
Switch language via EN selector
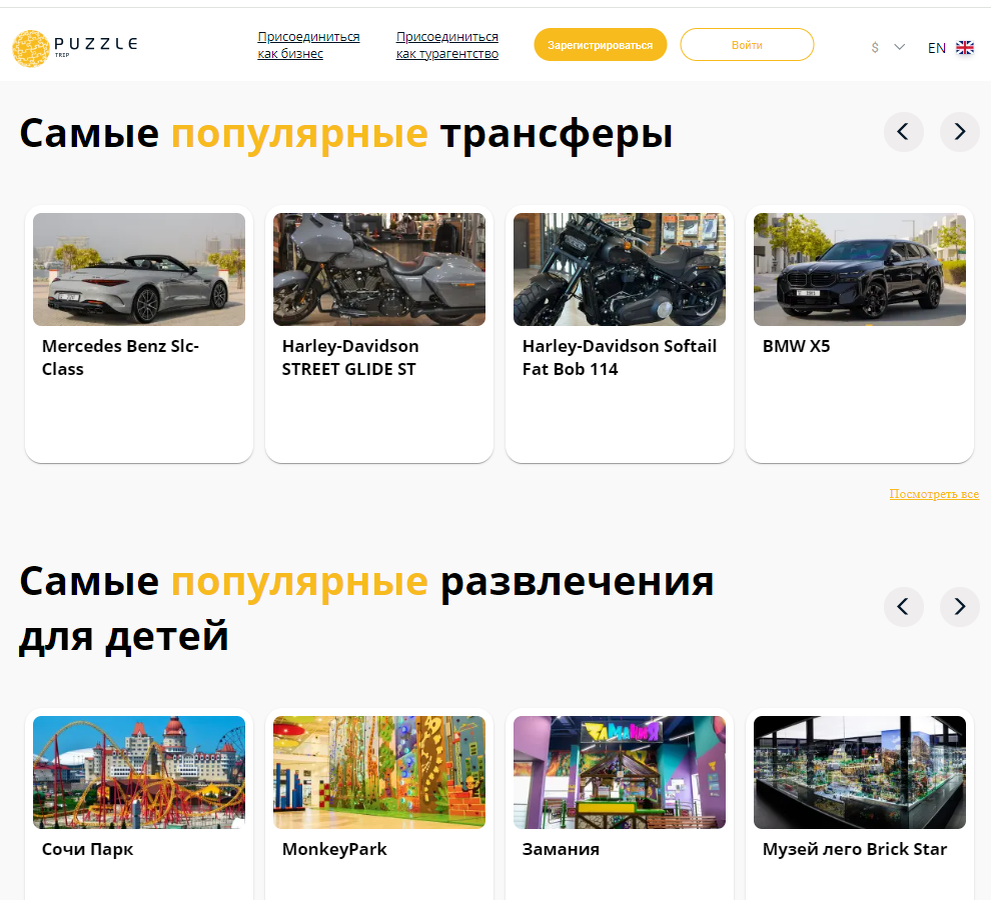click(x=937, y=48)
